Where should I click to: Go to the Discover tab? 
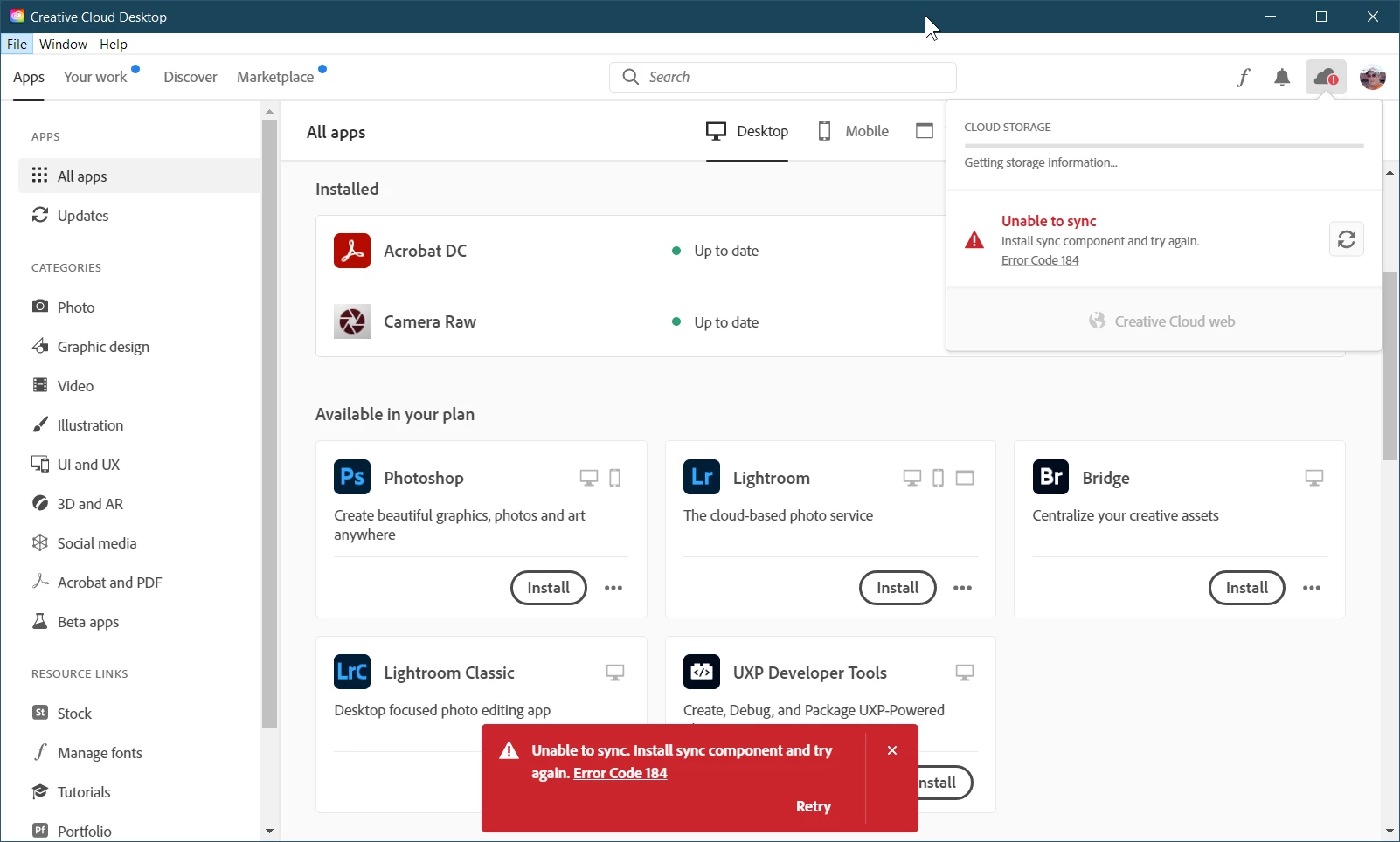[x=191, y=77]
